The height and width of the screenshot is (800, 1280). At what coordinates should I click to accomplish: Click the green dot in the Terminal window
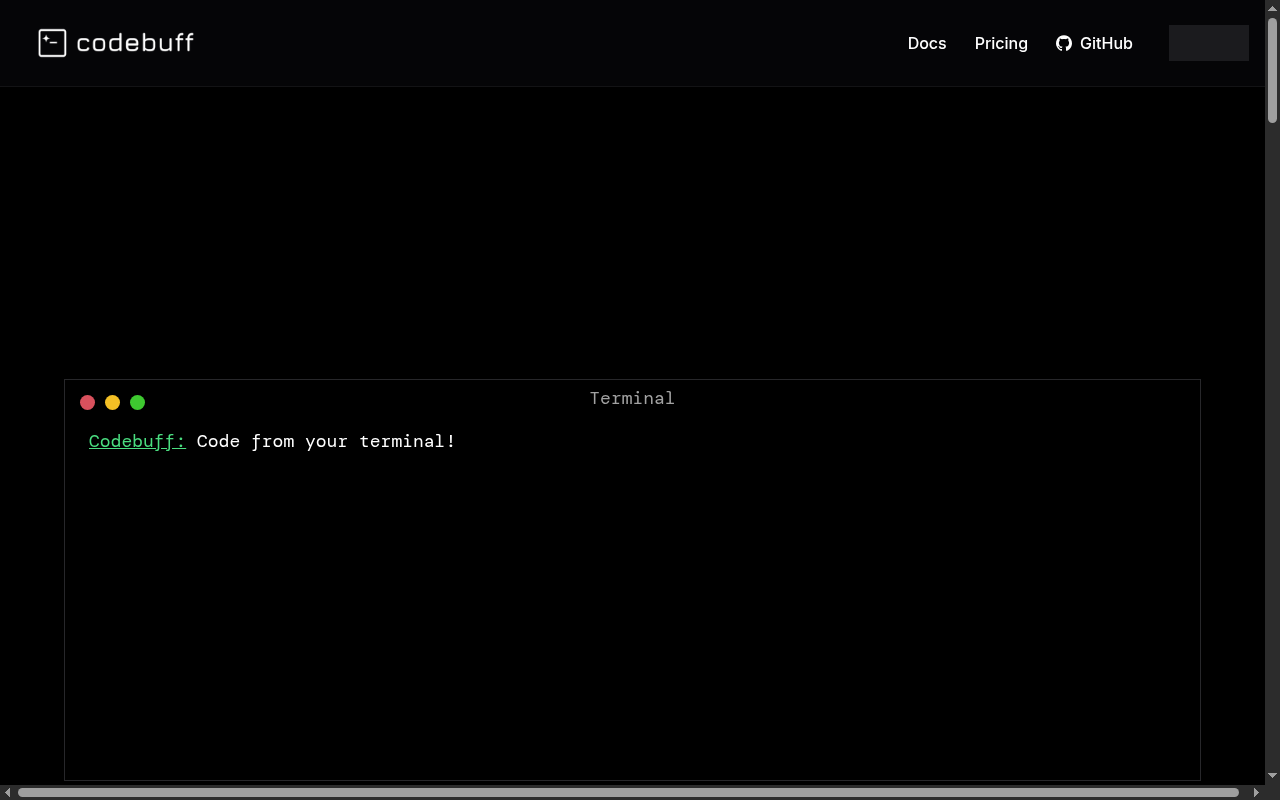pos(138,402)
